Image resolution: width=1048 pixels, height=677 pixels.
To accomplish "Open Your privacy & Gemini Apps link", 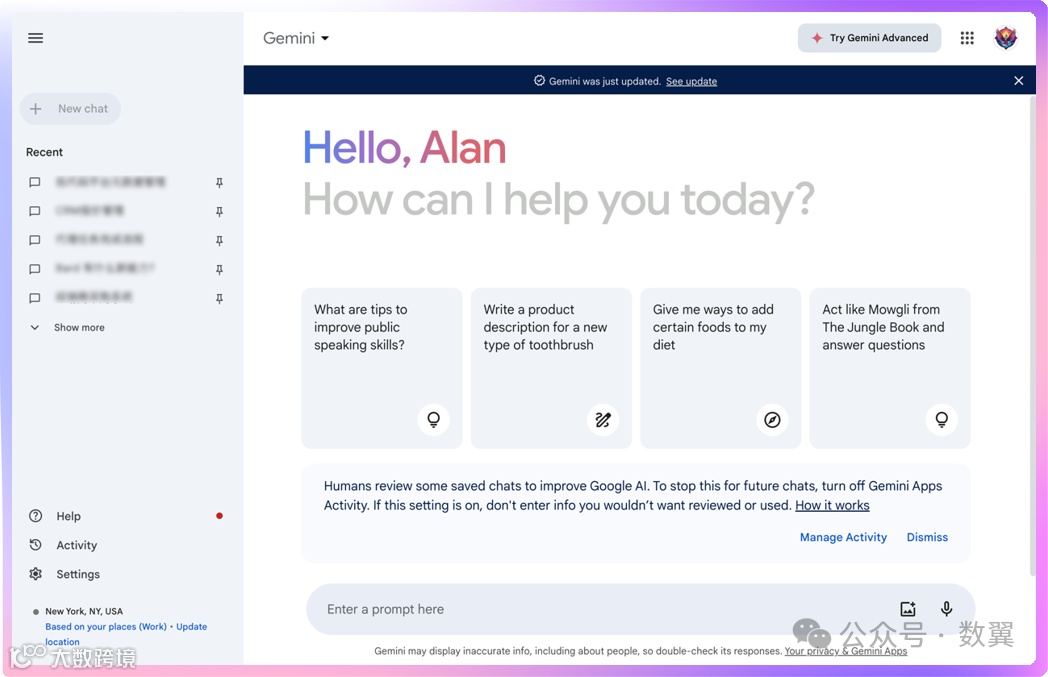I will pyautogui.click(x=845, y=651).
